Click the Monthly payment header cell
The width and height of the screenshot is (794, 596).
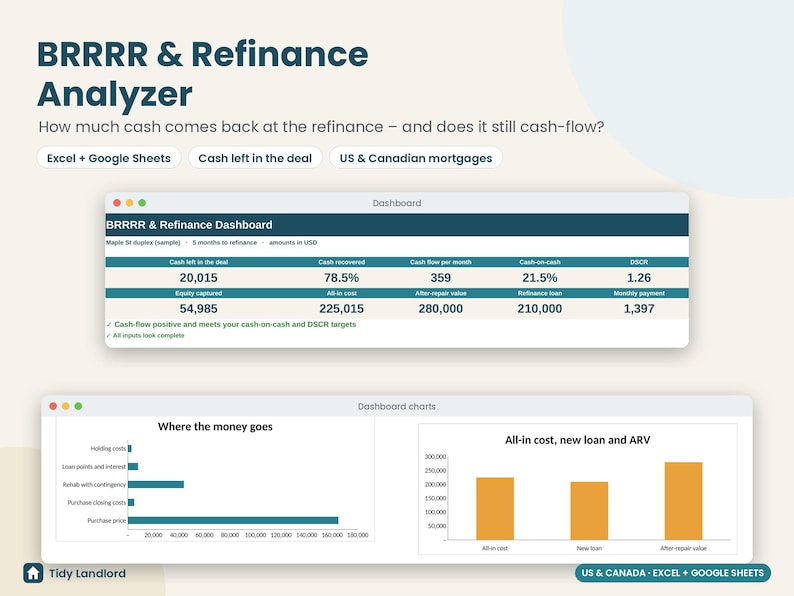(639, 293)
